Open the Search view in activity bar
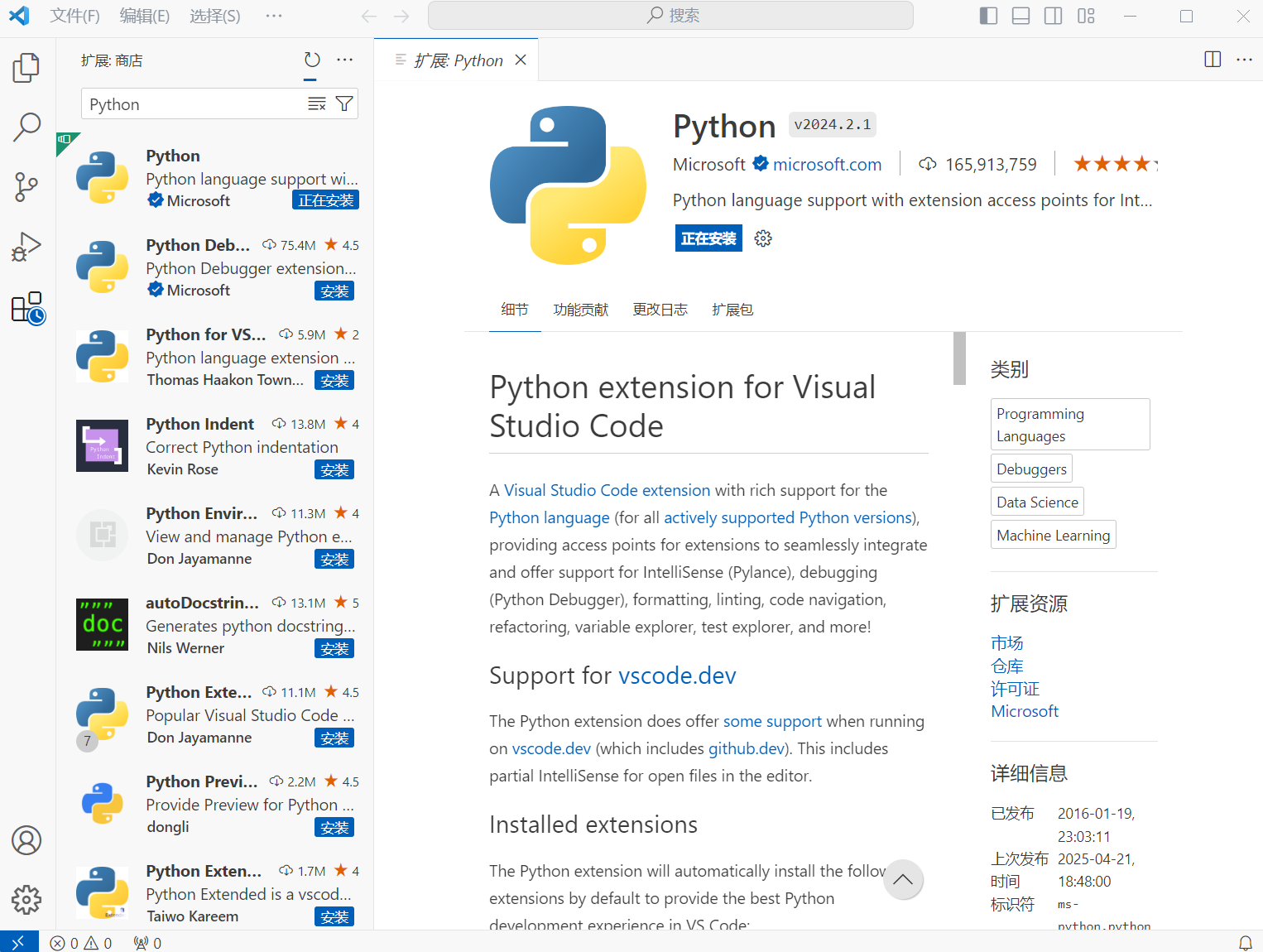1263x952 pixels. [26, 127]
